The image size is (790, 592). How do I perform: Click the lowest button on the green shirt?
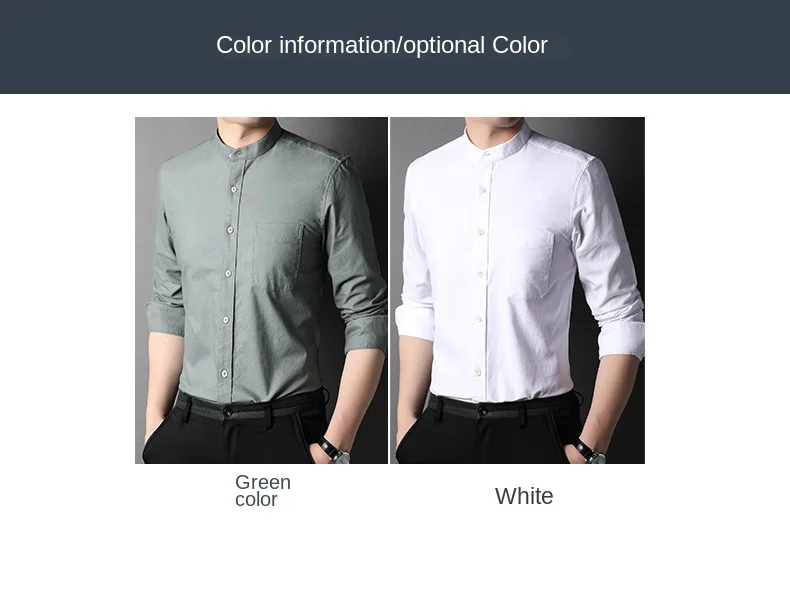tap(224, 374)
